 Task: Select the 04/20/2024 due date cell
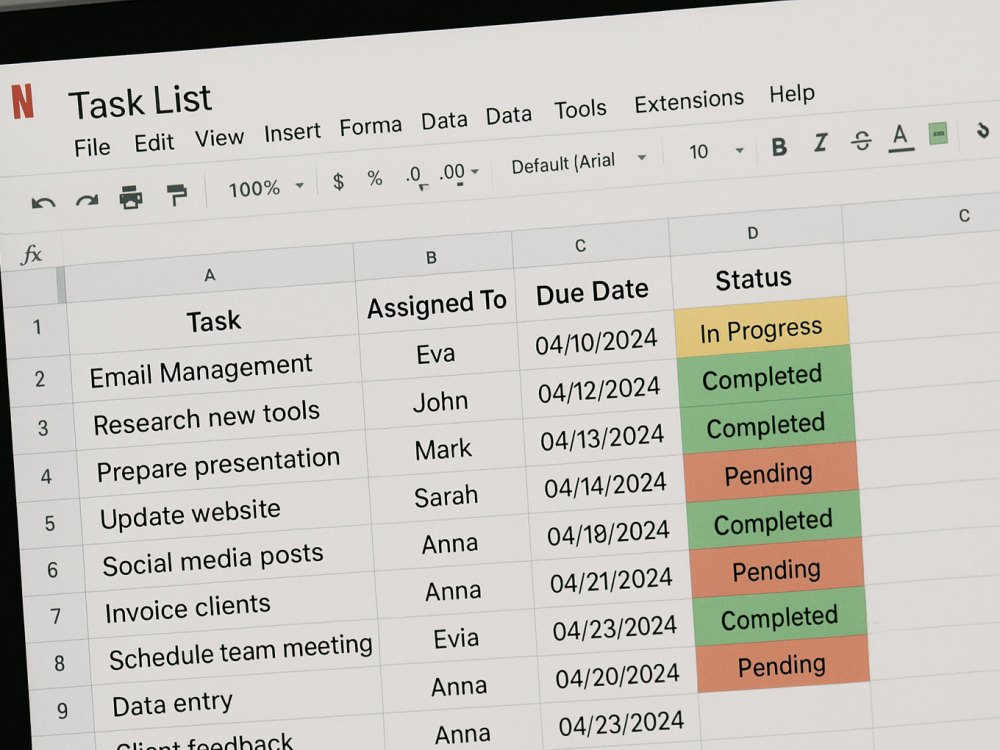617,677
